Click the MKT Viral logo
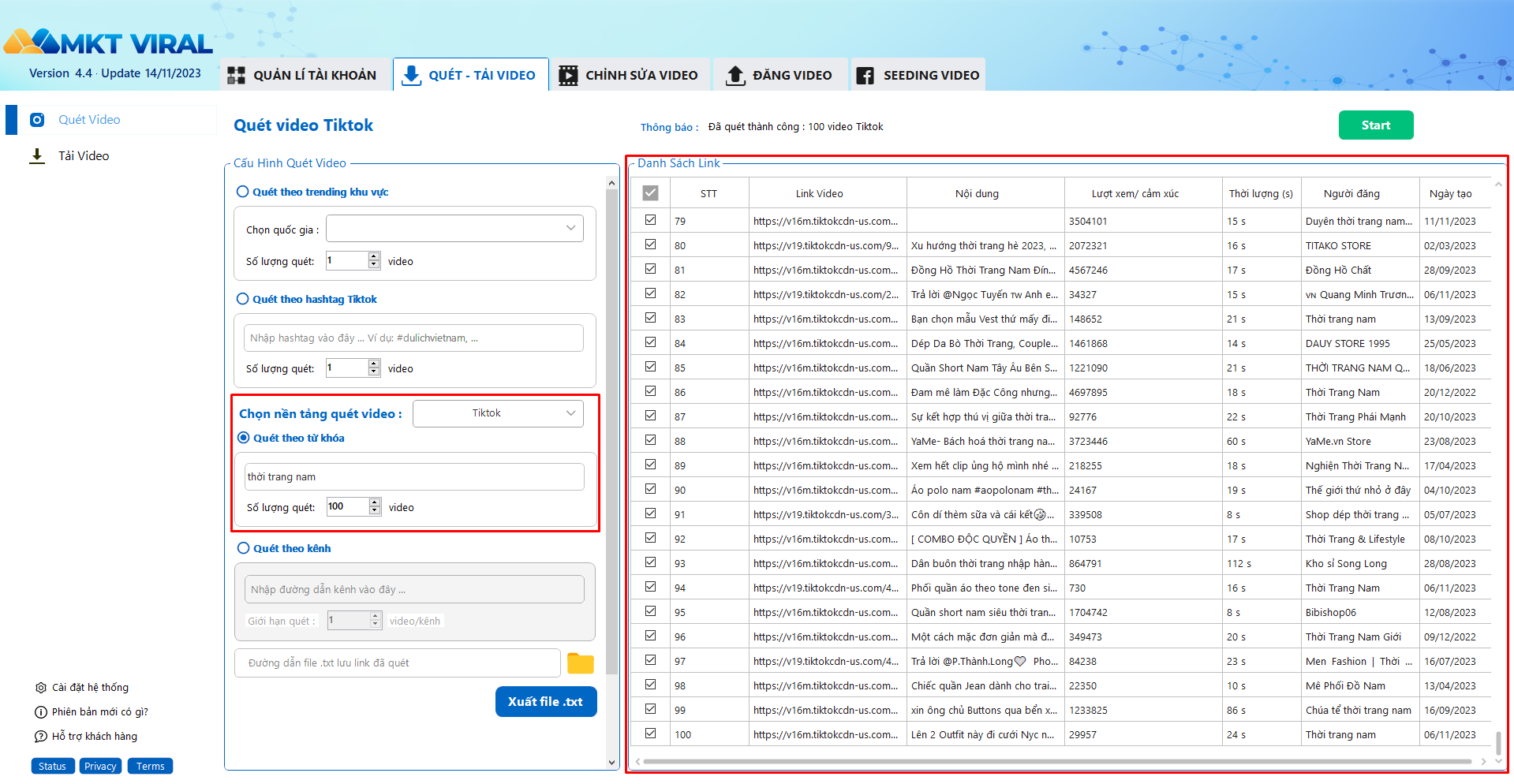This screenshot has height=784, width=1514. [x=109, y=42]
